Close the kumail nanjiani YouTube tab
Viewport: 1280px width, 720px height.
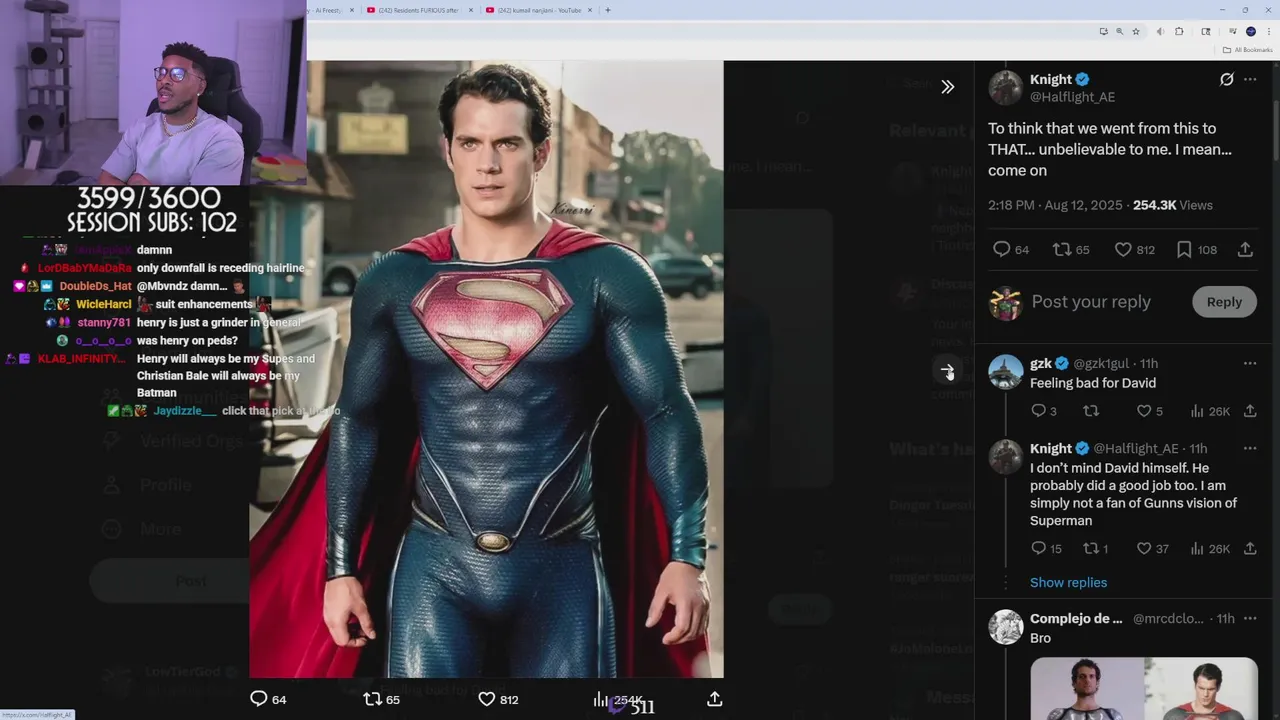click(x=590, y=10)
